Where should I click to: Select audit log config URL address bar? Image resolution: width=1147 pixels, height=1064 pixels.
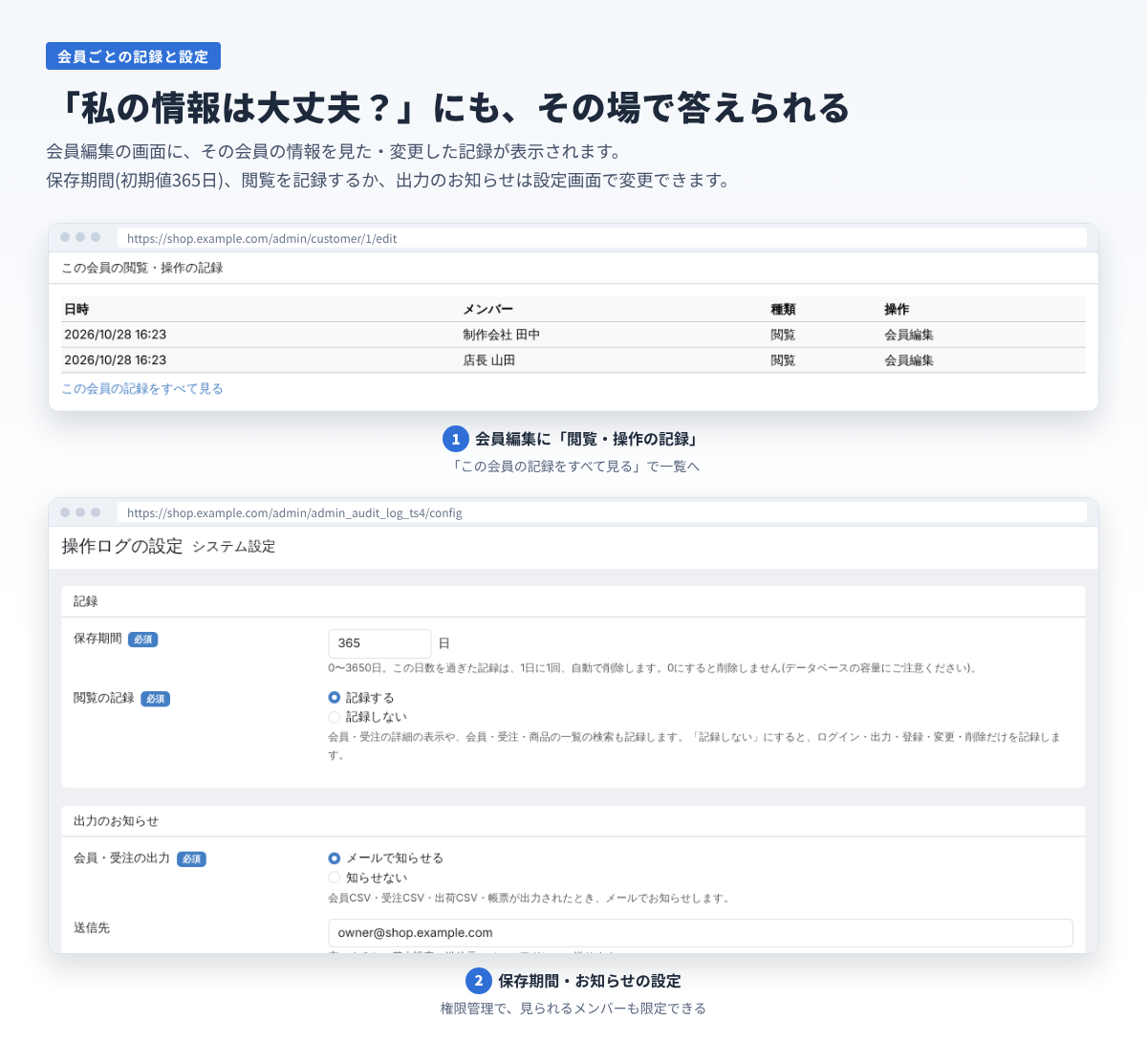(602, 512)
